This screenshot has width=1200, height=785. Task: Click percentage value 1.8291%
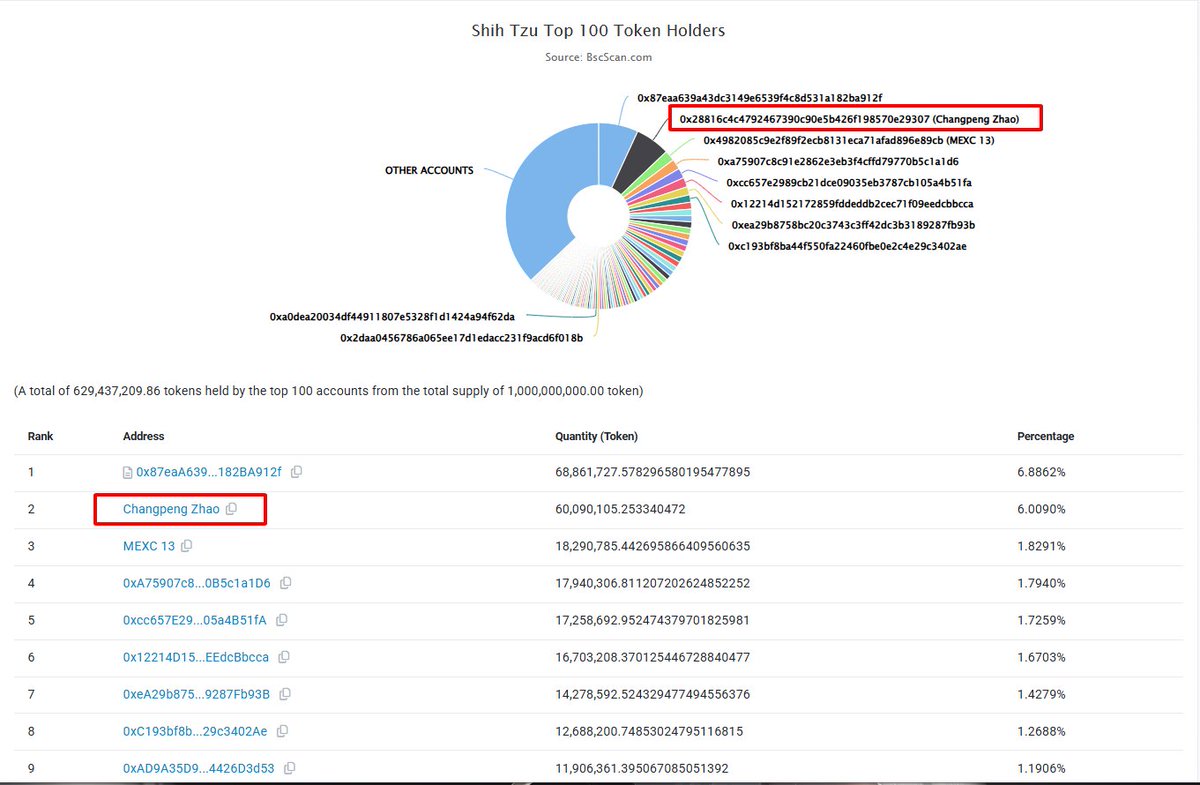click(1041, 546)
